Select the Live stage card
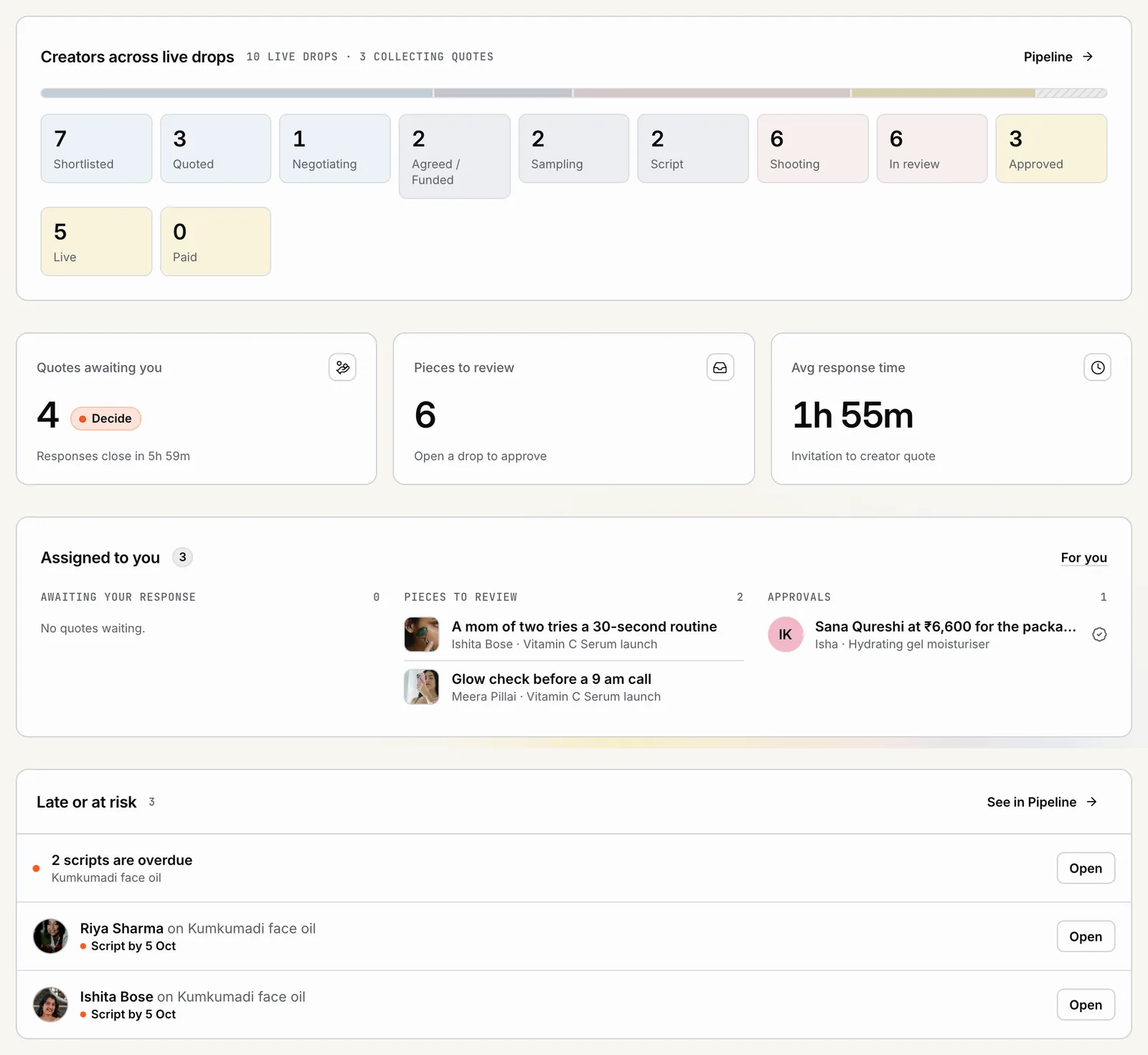Screen dimensions: 1148x1055 point(96,242)
